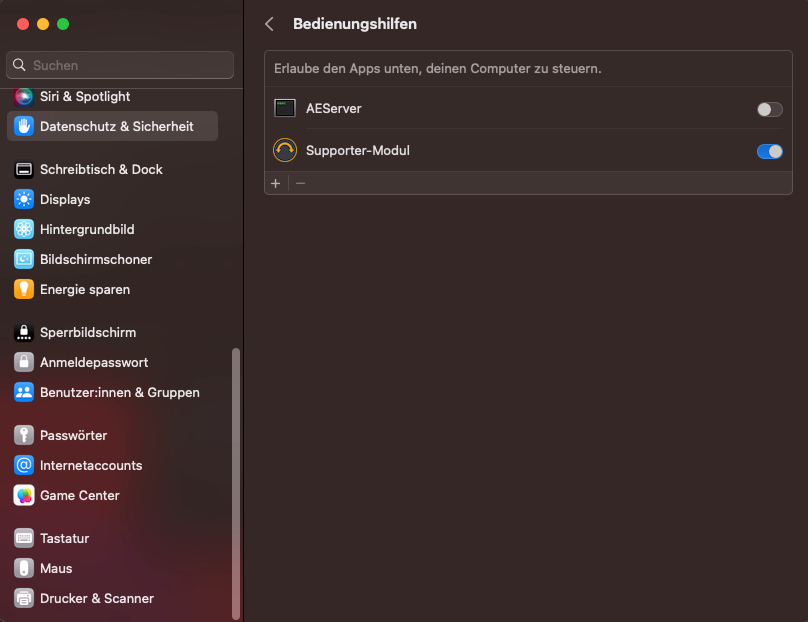The width and height of the screenshot is (808, 622).
Task: Go back using the chevron arrow
Action: pyautogui.click(x=269, y=24)
